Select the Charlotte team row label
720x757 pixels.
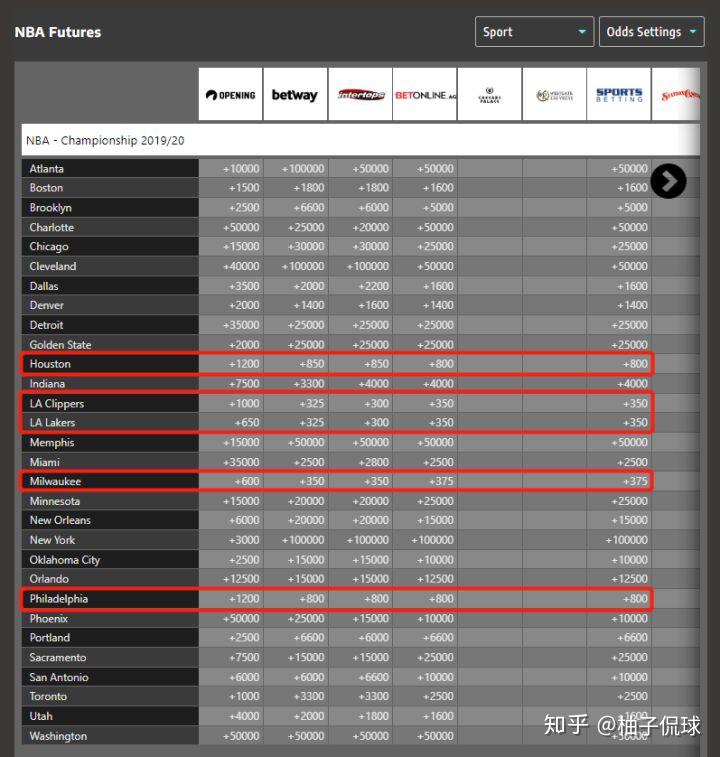click(110, 227)
